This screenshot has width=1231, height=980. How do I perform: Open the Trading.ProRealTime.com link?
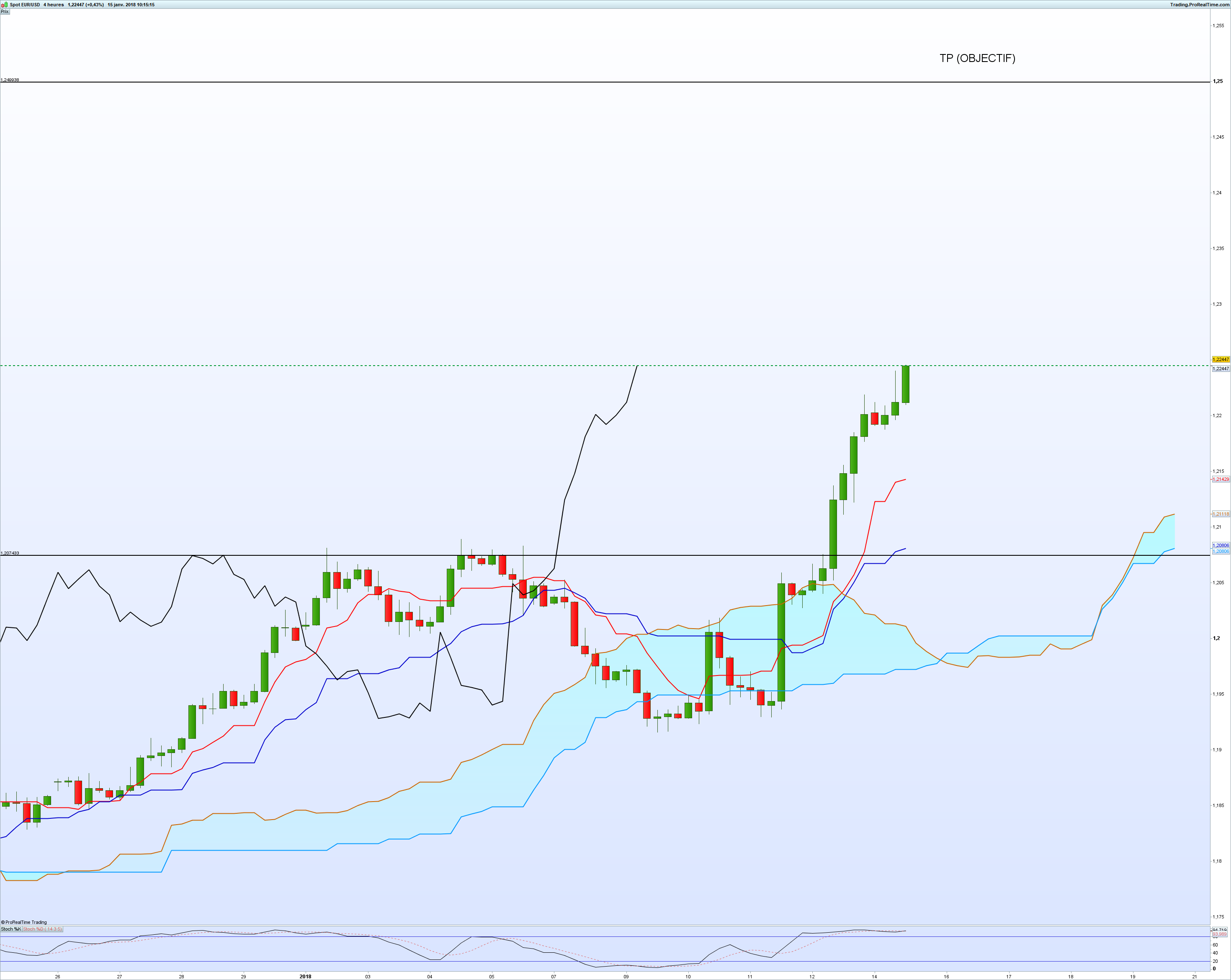(1200, 5)
